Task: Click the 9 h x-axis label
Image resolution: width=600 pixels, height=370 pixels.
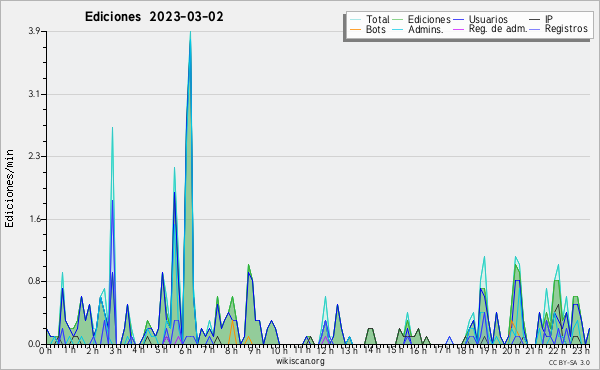Action: [255, 350]
